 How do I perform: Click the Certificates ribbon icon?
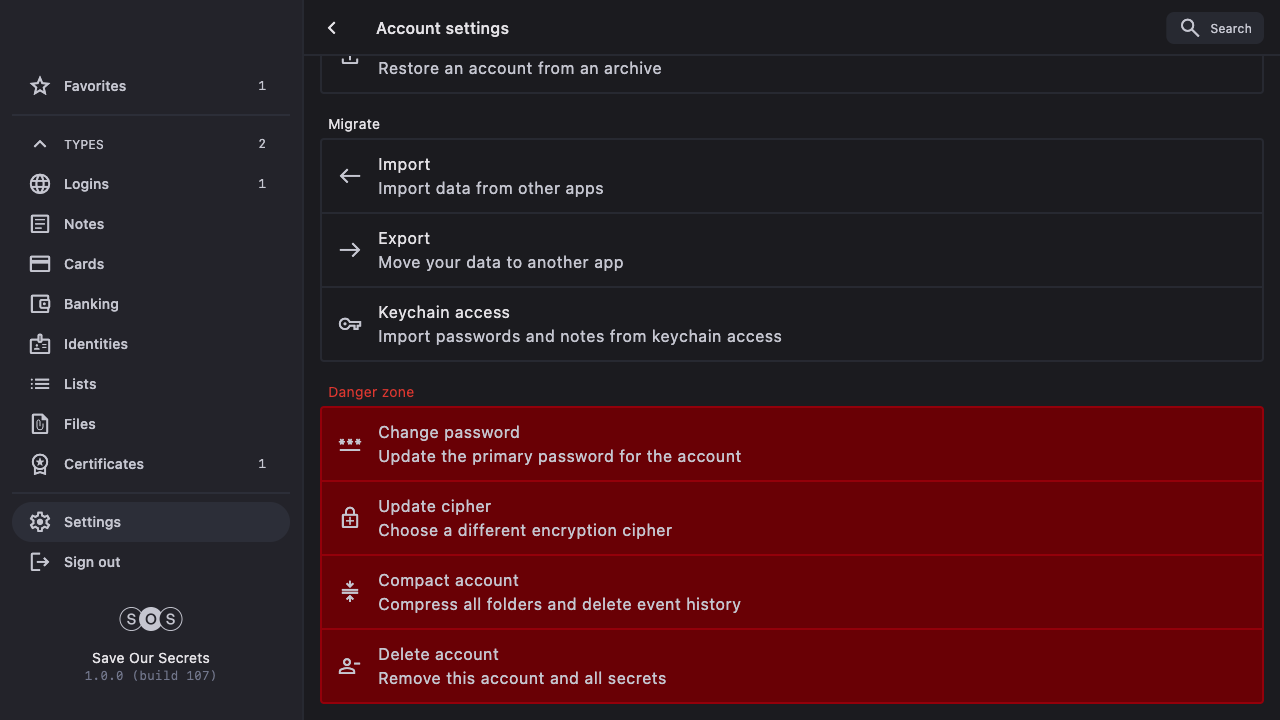(40, 464)
